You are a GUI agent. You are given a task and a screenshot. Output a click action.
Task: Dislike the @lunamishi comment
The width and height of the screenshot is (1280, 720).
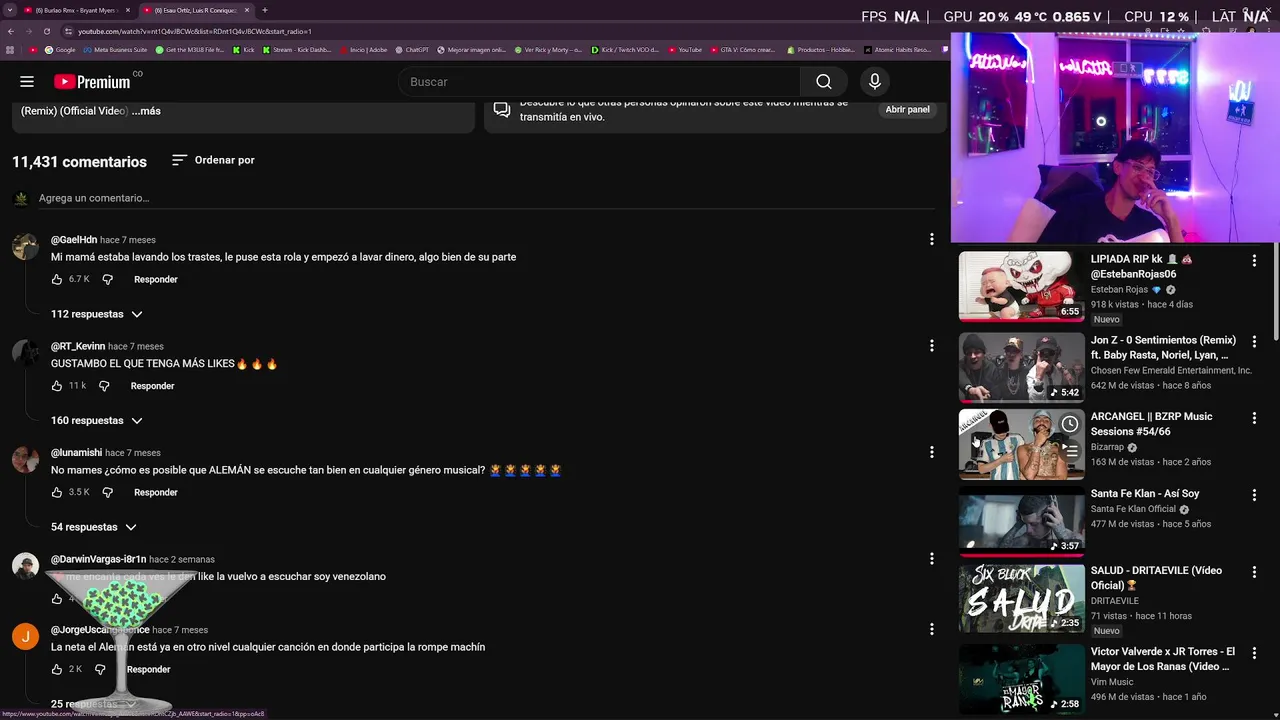pyautogui.click(x=108, y=492)
